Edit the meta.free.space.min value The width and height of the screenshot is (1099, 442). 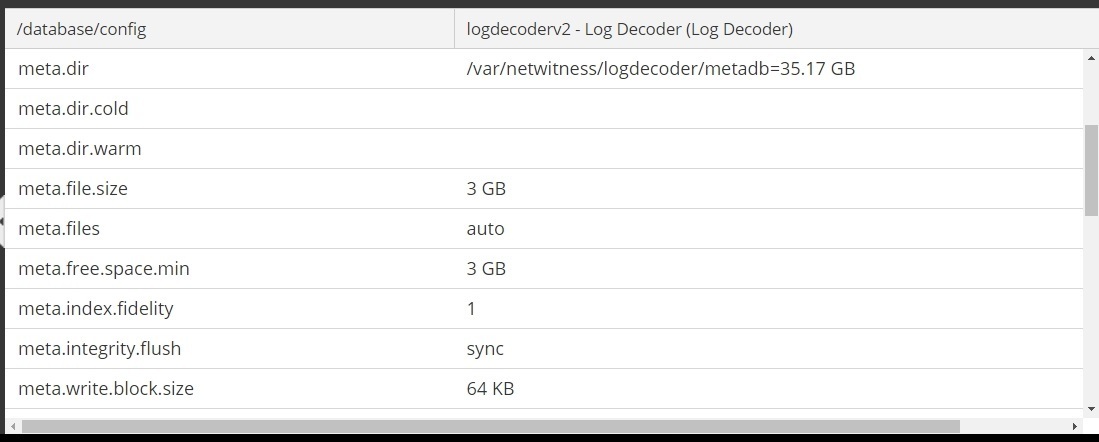tap(486, 269)
